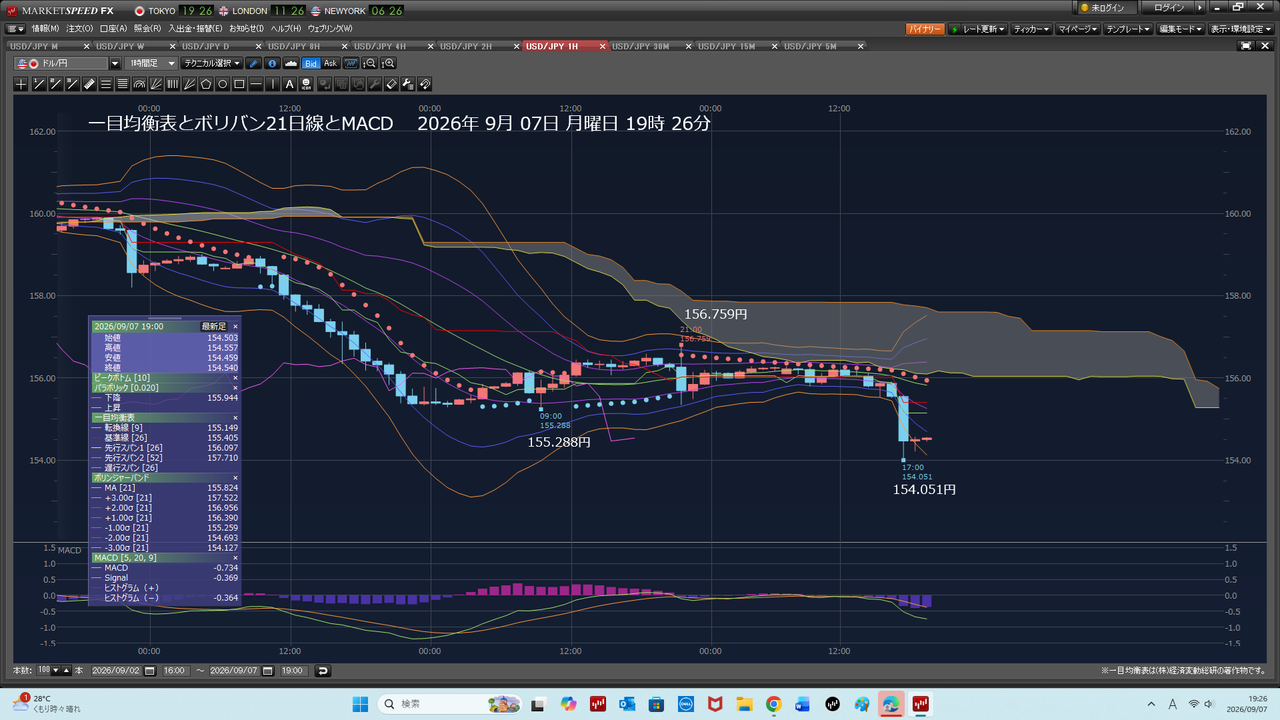Image resolution: width=1280 pixels, height=720 pixels.
Task: Click the 16:00 start time field
Action: pyautogui.click(x=174, y=670)
